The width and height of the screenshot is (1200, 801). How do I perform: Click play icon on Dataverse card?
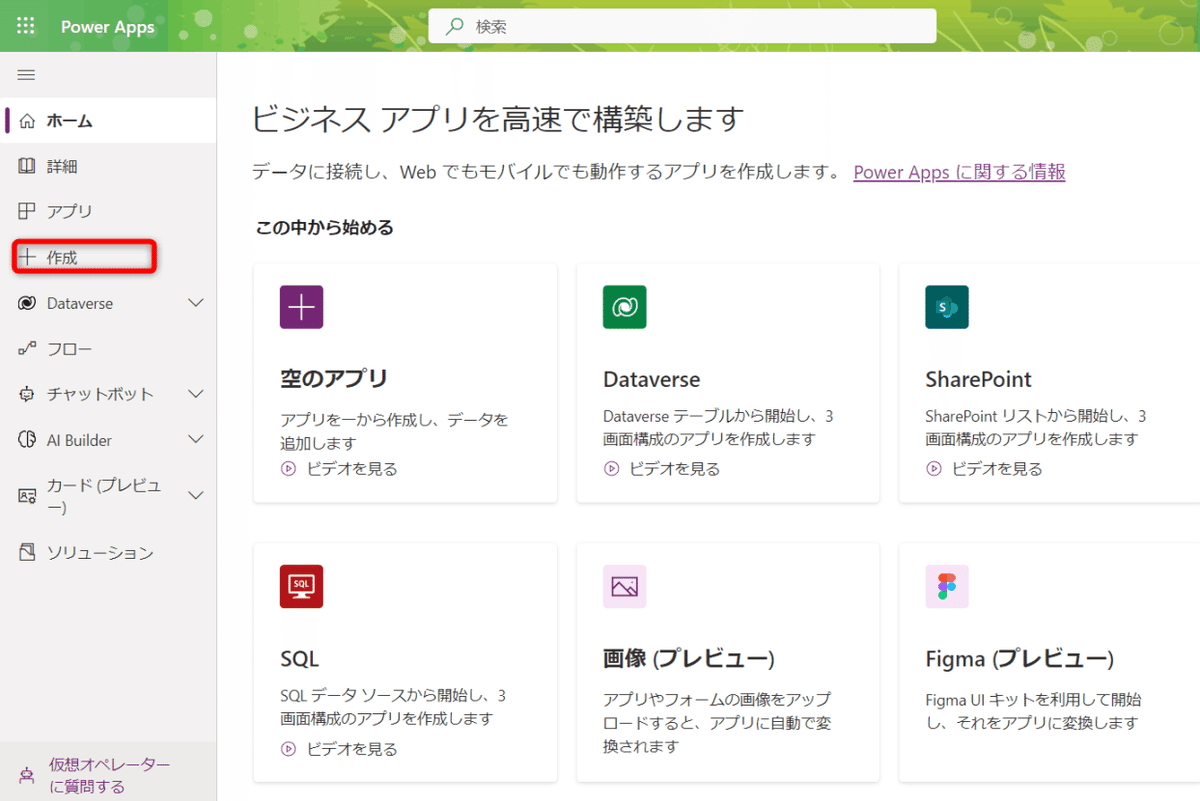coord(612,468)
